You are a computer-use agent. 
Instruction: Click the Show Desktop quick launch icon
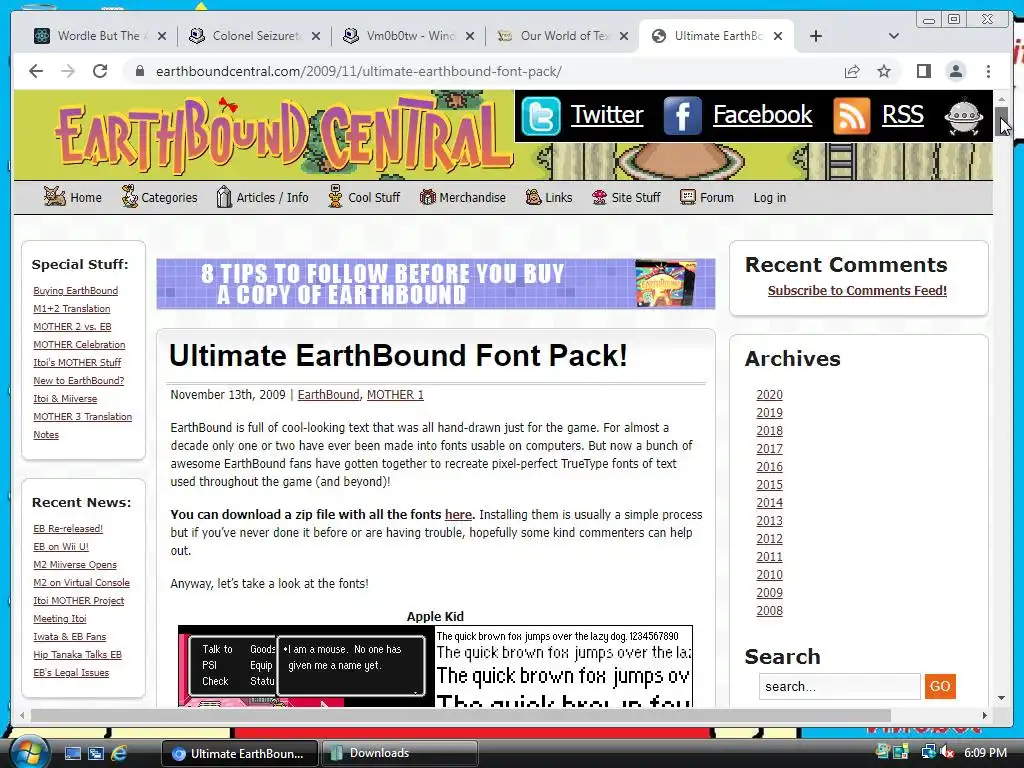(x=72, y=753)
